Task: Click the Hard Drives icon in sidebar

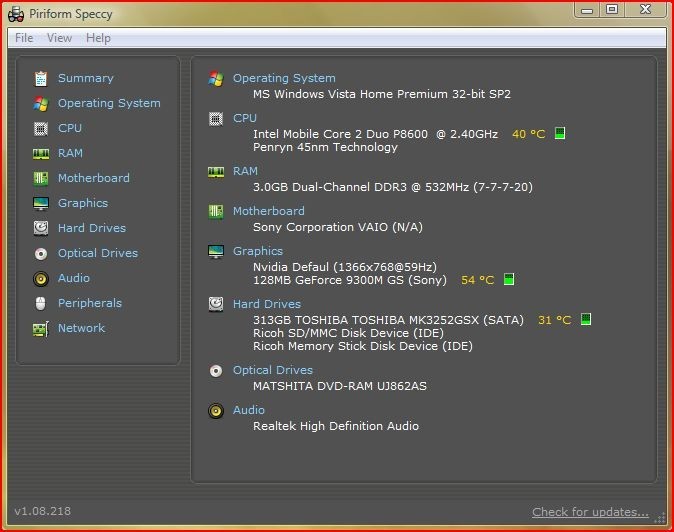Action: [41, 228]
